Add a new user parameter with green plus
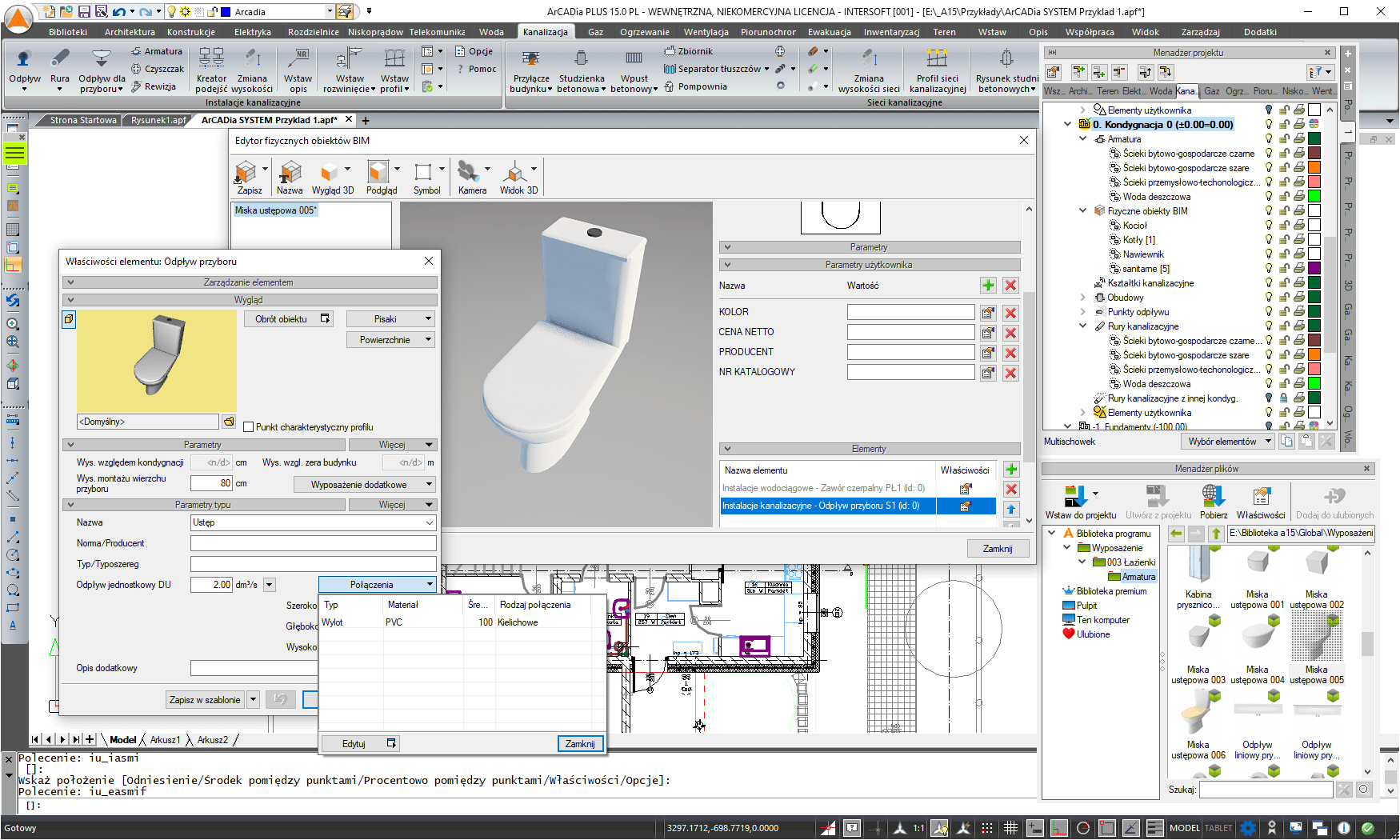 988,286
